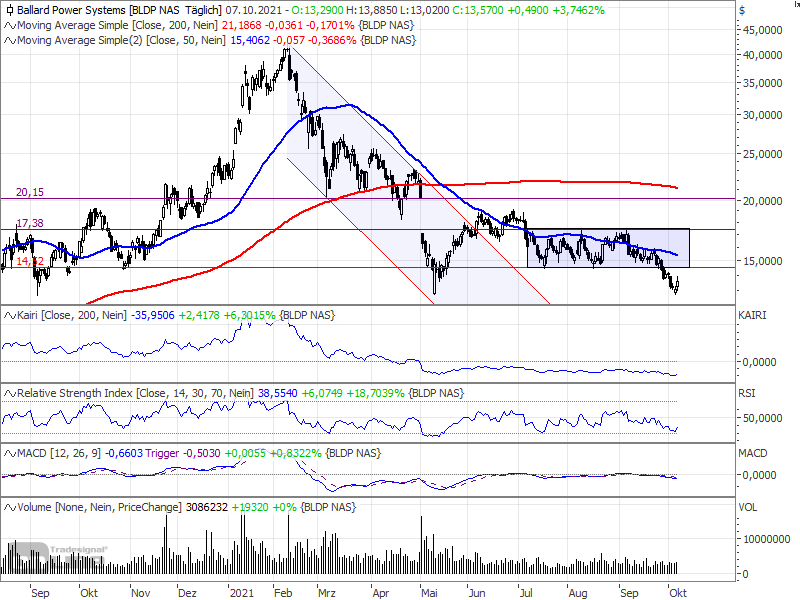Click the MACD Trigger label
Image resolution: width=800 pixels, height=600 pixels.
[162, 453]
